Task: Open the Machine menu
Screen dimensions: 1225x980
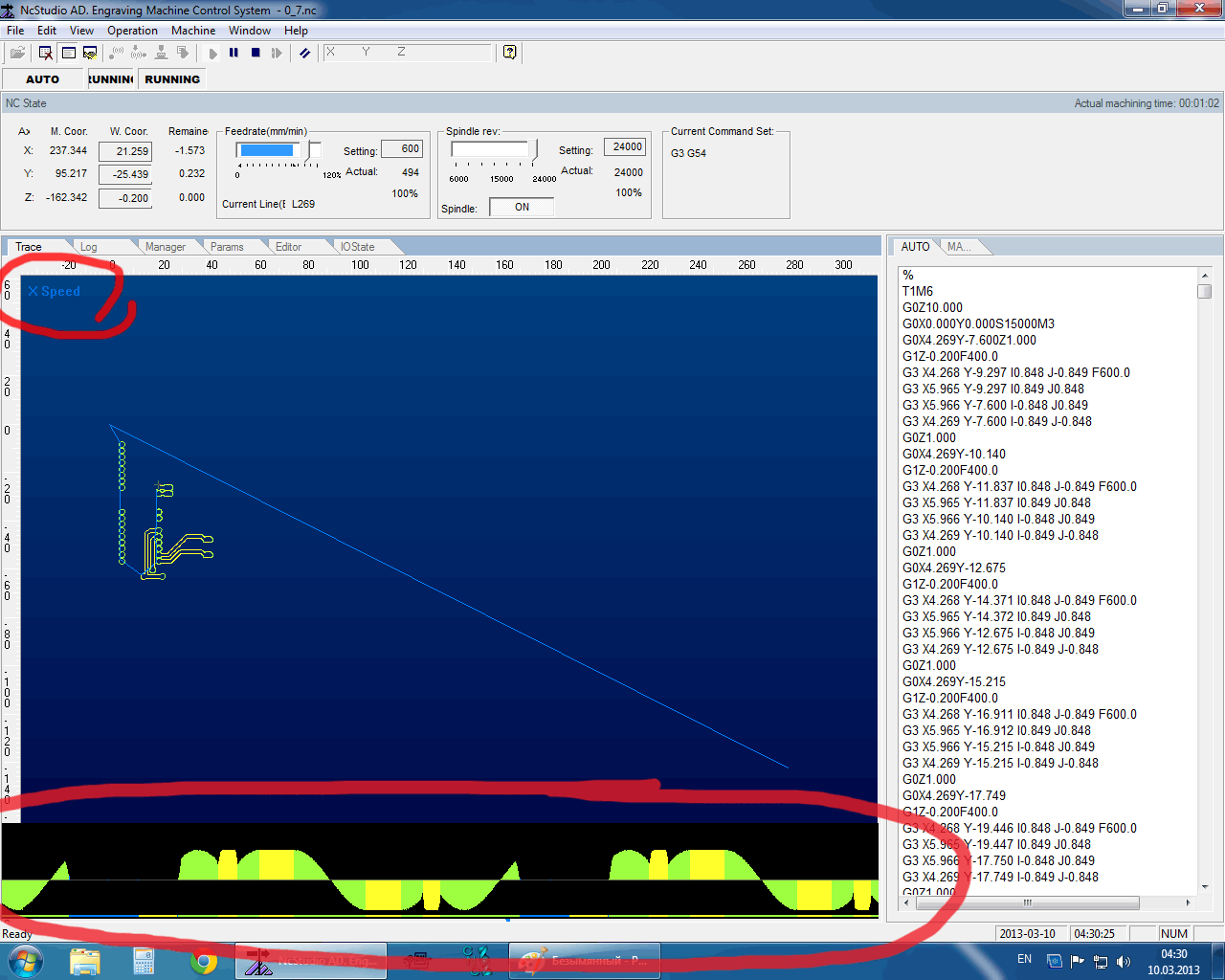Action: pyautogui.click(x=193, y=31)
